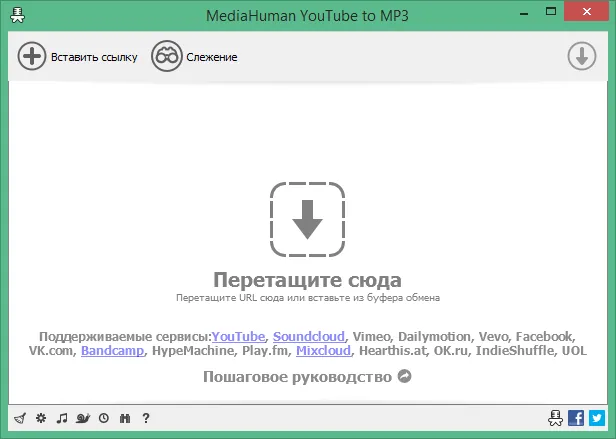Start all downloads with arrow circle button
The height and width of the screenshot is (439, 616).
[582, 56]
